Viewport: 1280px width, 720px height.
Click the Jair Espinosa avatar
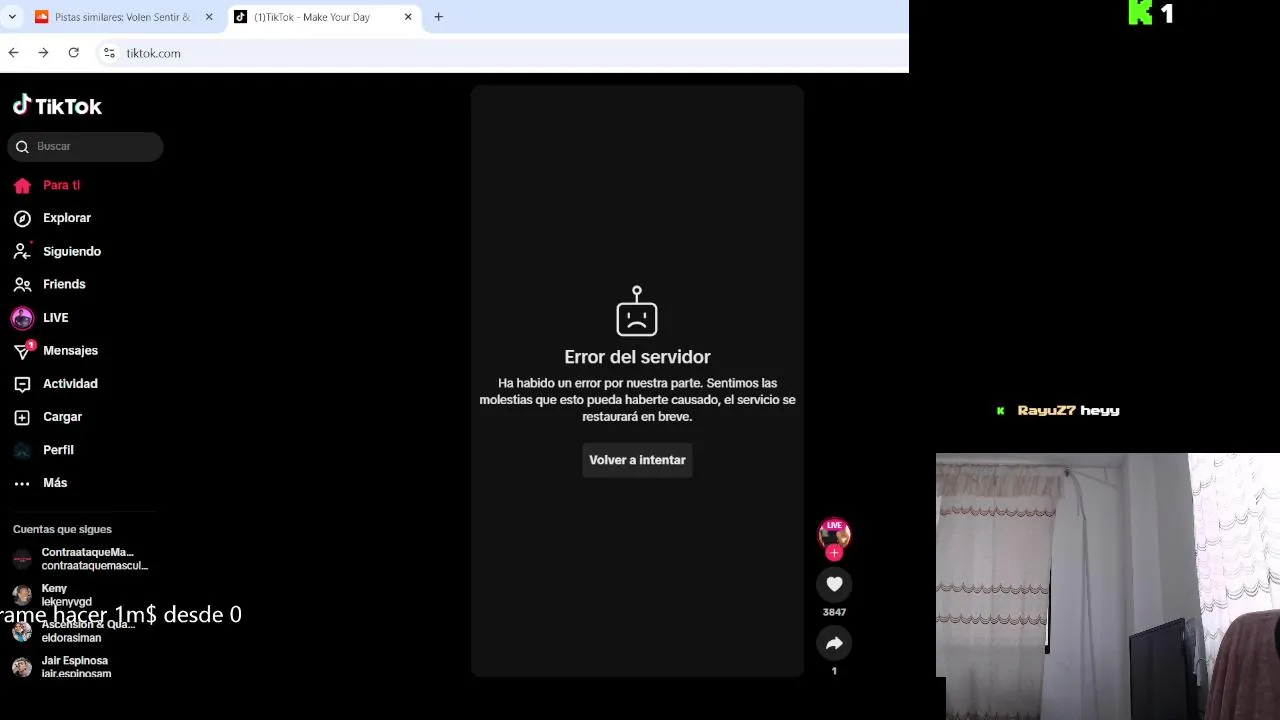(22, 667)
